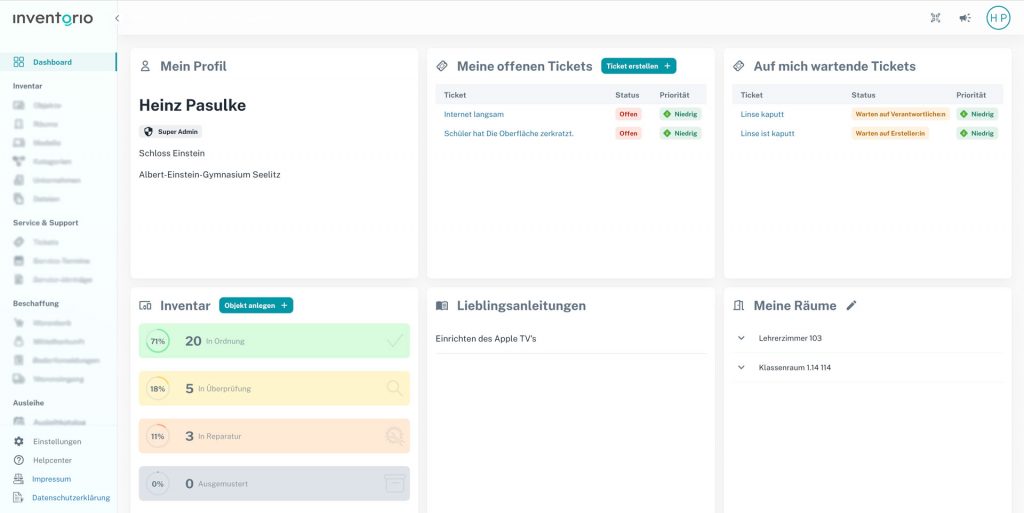Image resolution: width=1024 pixels, height=513 pixels.
Task: Click Priorität header in Meine offenen Tickets
Action: pyautogui.click(x=674, y=95)
